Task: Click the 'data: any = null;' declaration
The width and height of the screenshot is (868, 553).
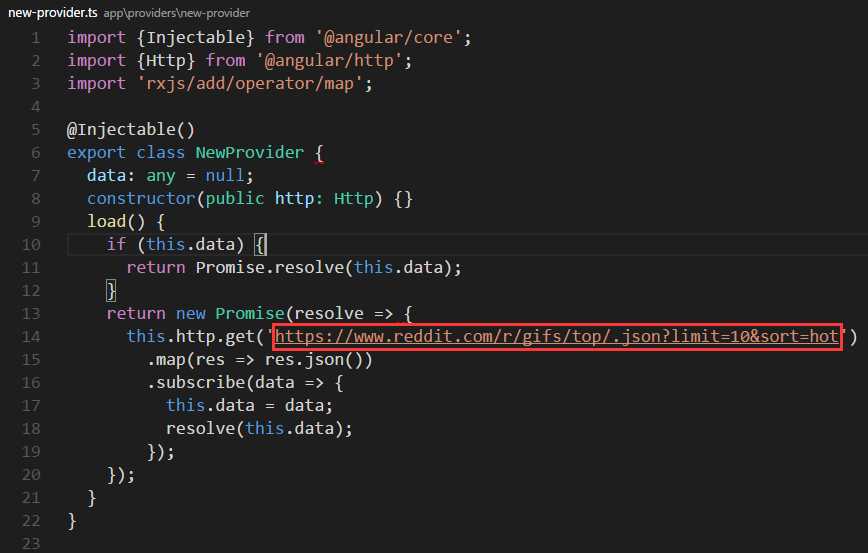Action: point(170,175)
